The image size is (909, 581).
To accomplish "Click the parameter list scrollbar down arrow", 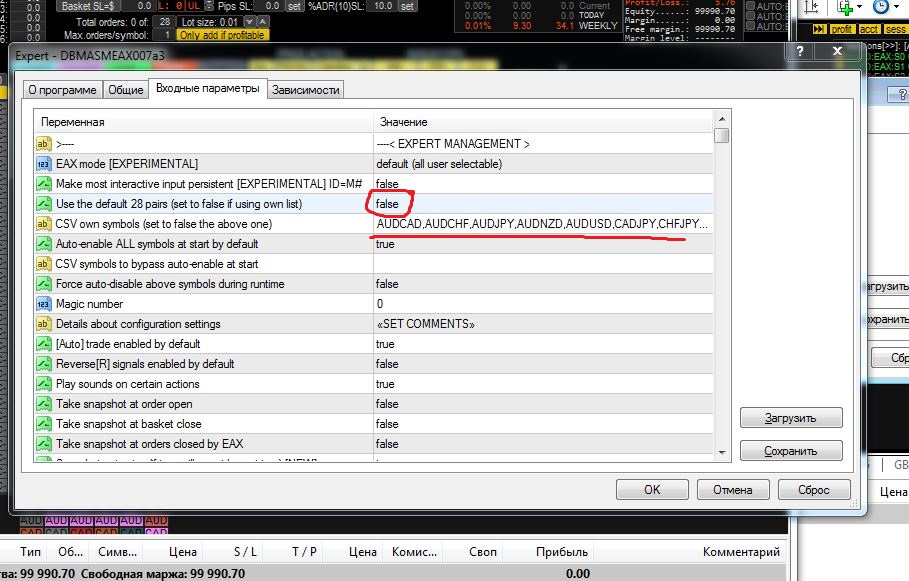I will click(x=722, y=453).
